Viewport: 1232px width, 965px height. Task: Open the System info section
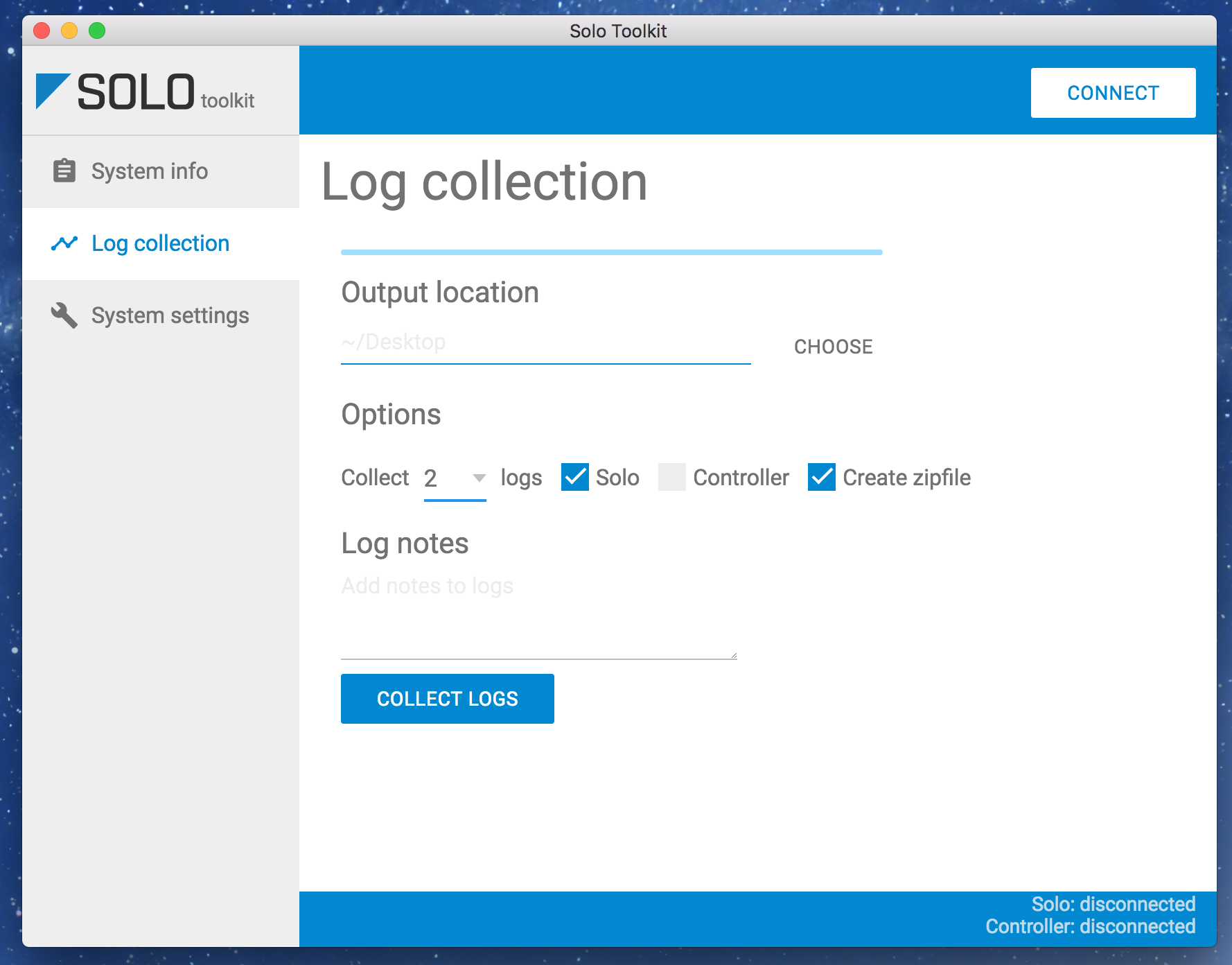pyautogui.click(x=161, y=171)
